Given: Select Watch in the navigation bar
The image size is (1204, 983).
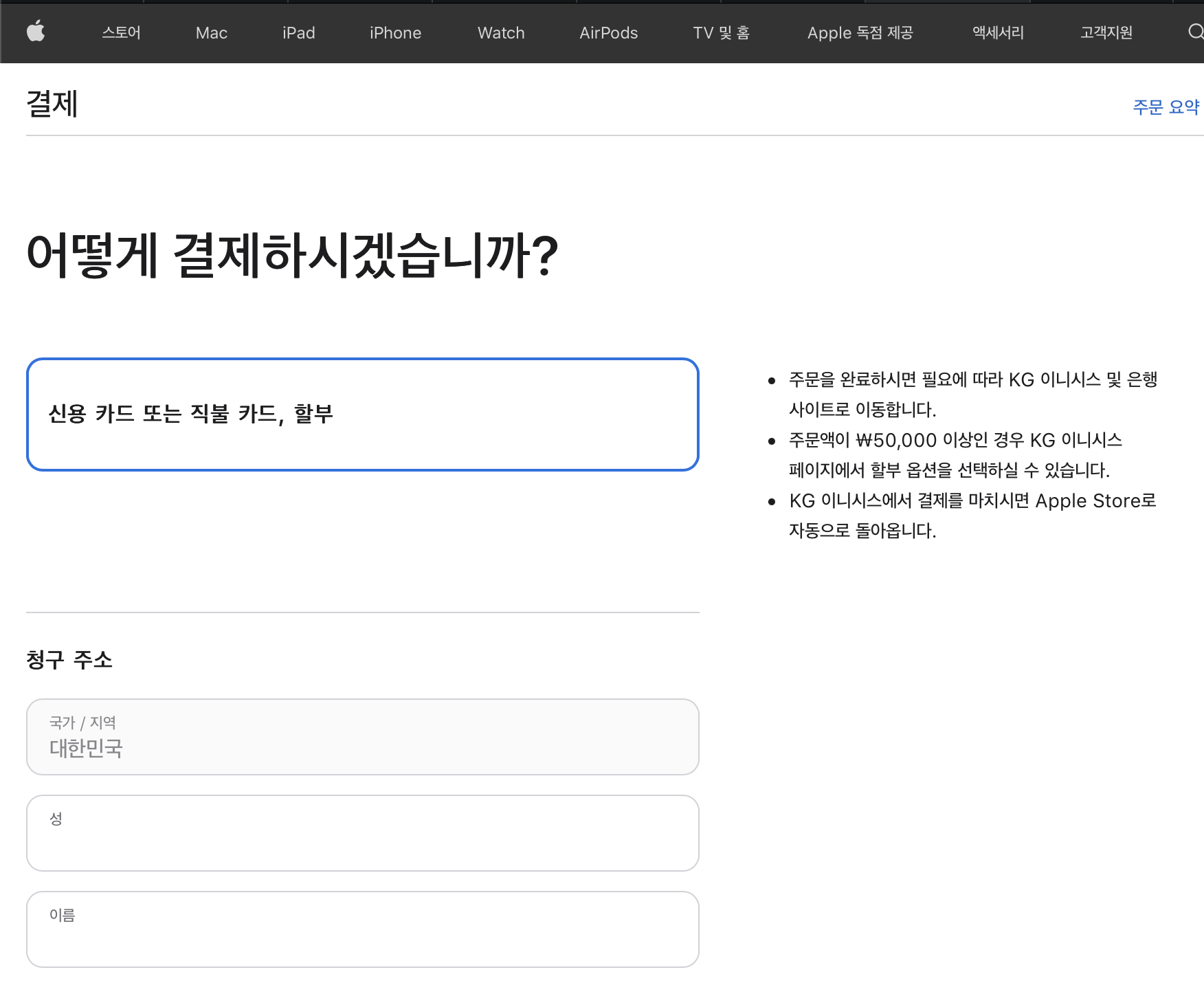Looking at the screenshot, I should point(501,32).
